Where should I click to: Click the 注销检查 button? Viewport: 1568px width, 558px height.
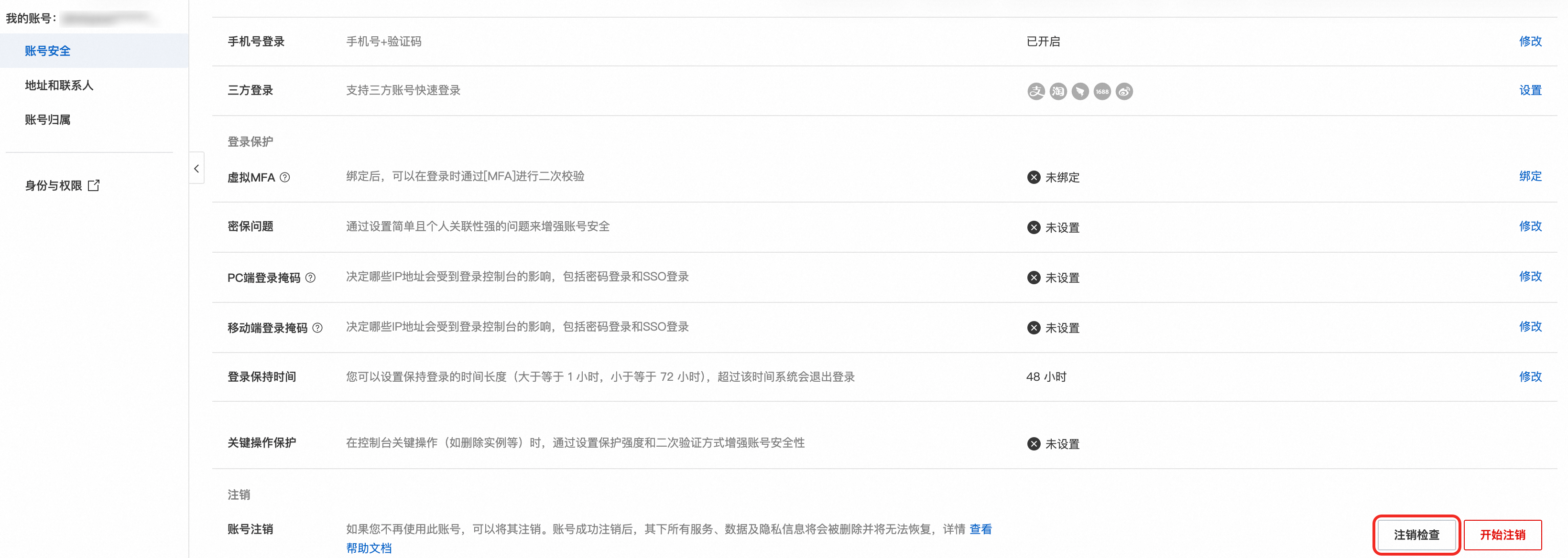(1416, 534)
